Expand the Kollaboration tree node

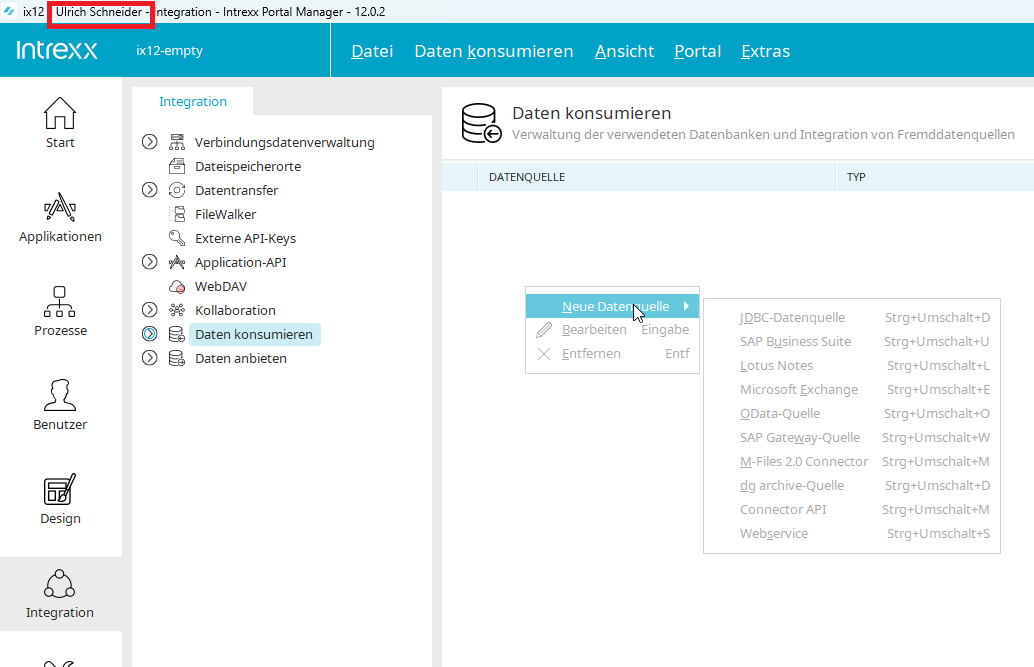click(x=150, y=310)
